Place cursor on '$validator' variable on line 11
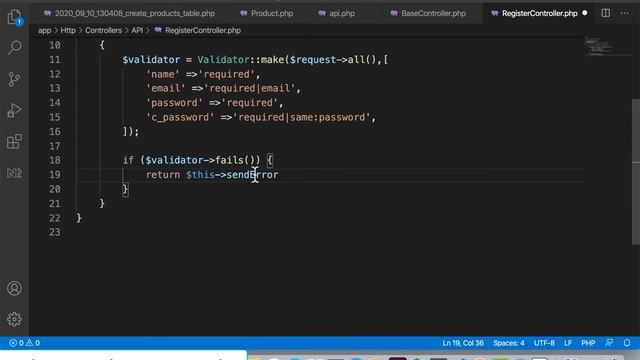 point(151,60)
